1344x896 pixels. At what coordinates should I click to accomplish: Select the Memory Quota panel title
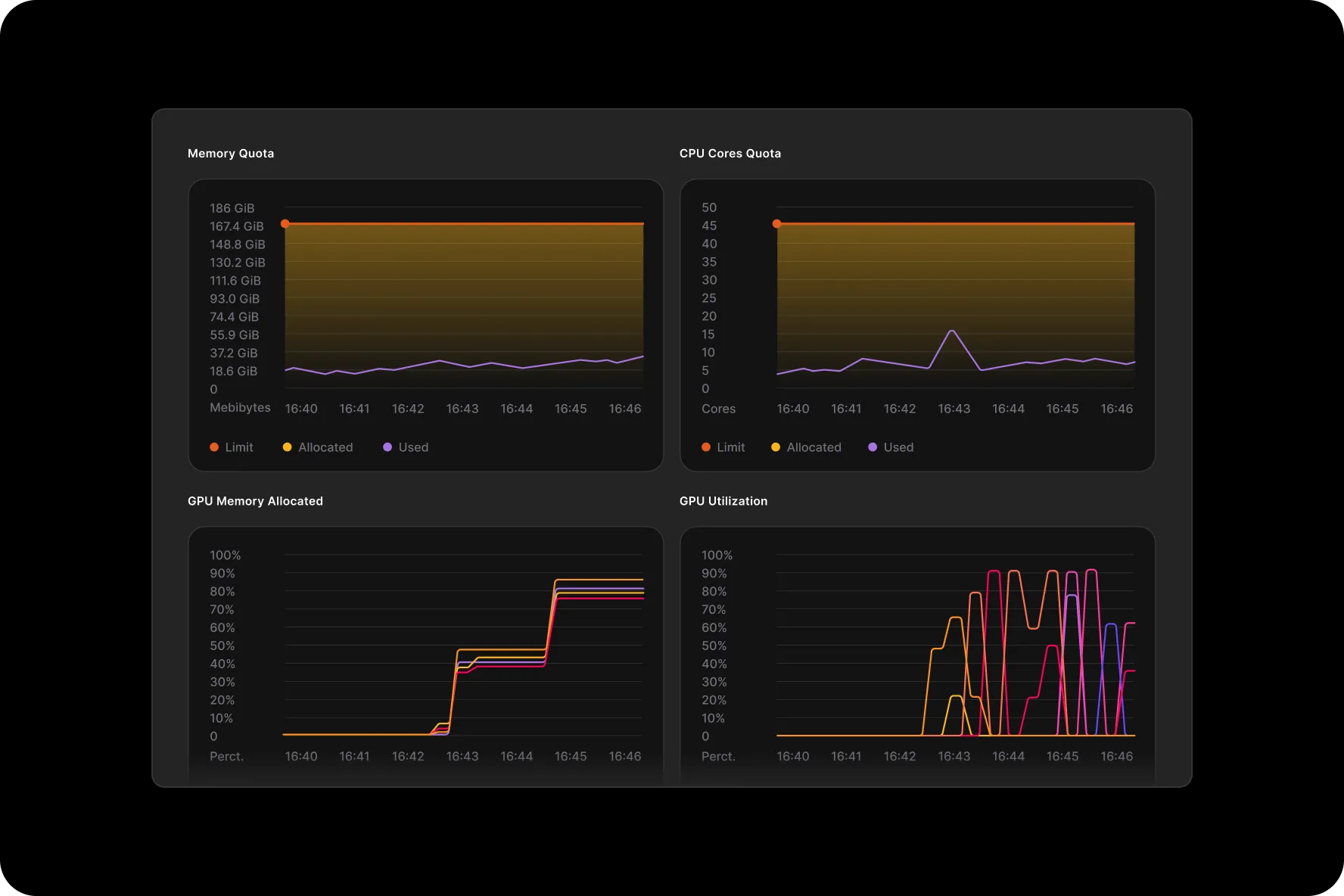click(x=231, y=153)
